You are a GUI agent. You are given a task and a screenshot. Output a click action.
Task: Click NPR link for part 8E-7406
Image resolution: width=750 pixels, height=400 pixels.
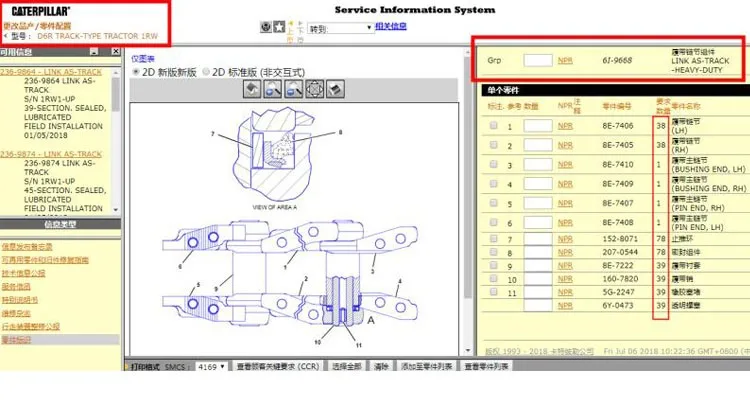565,126
